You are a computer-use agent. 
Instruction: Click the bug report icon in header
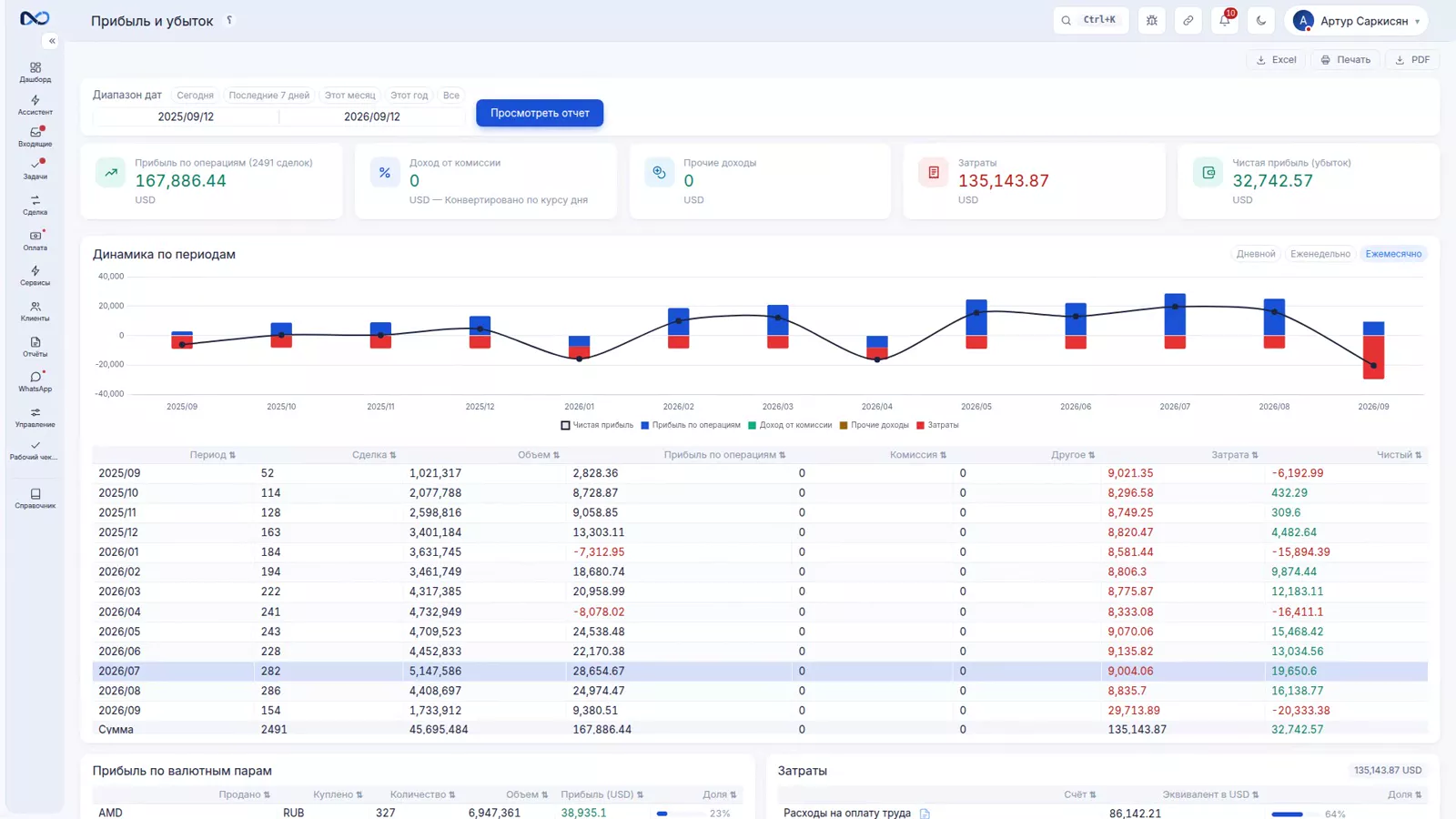1152,20
